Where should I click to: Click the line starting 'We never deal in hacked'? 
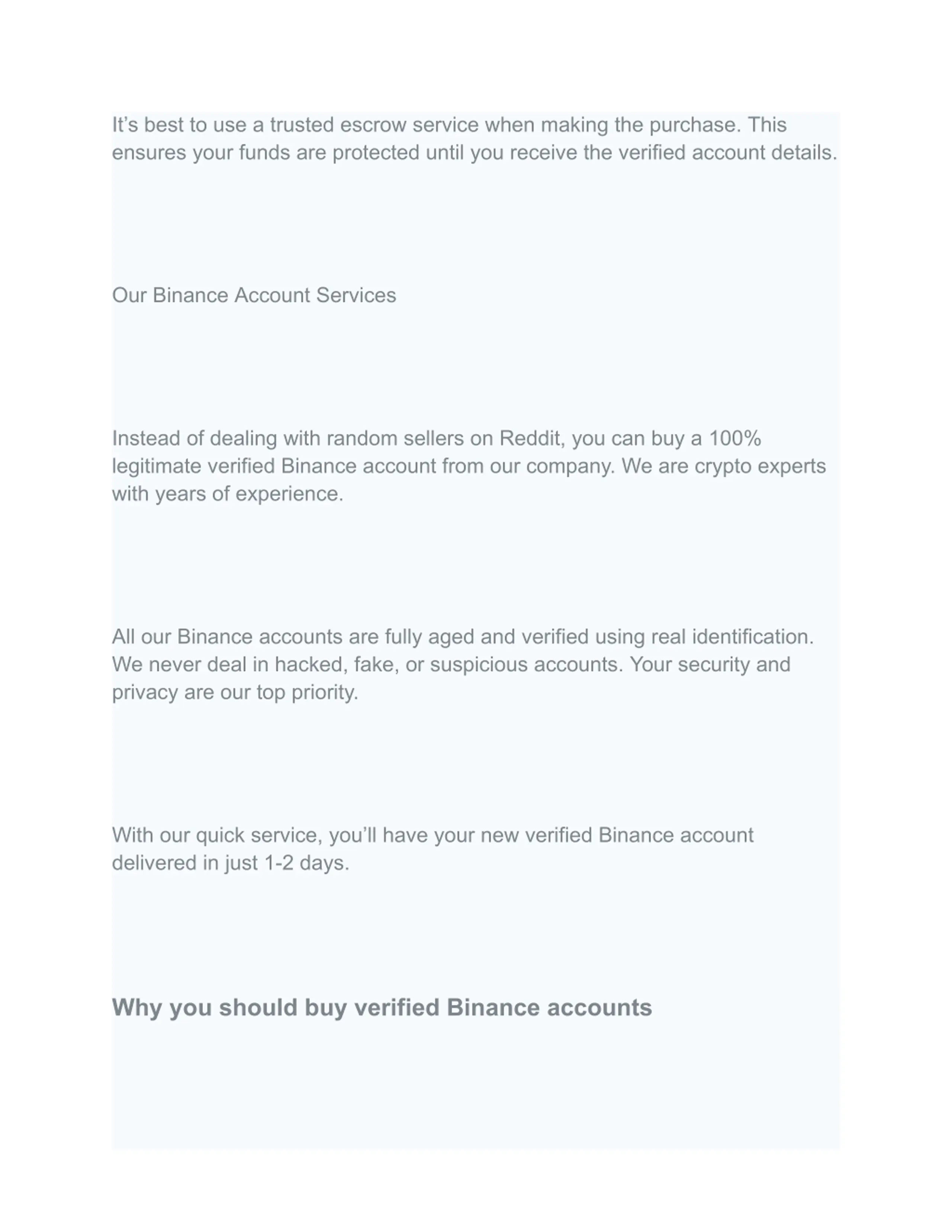click(451, 665)
